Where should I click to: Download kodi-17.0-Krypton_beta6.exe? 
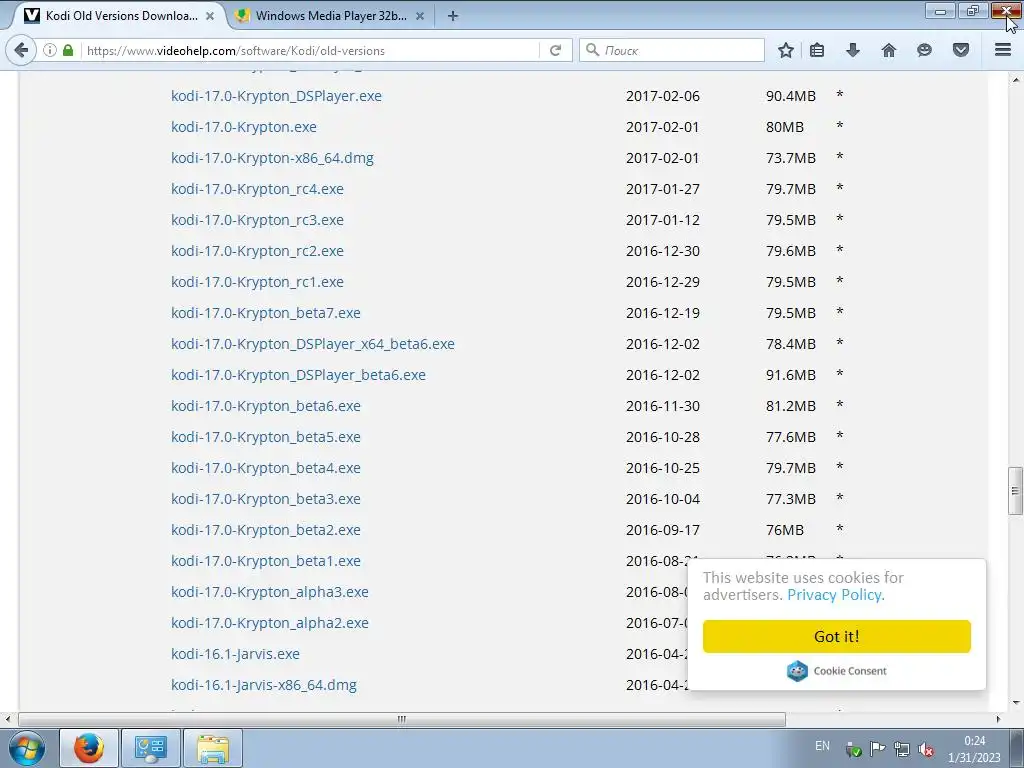coord(266,406)
